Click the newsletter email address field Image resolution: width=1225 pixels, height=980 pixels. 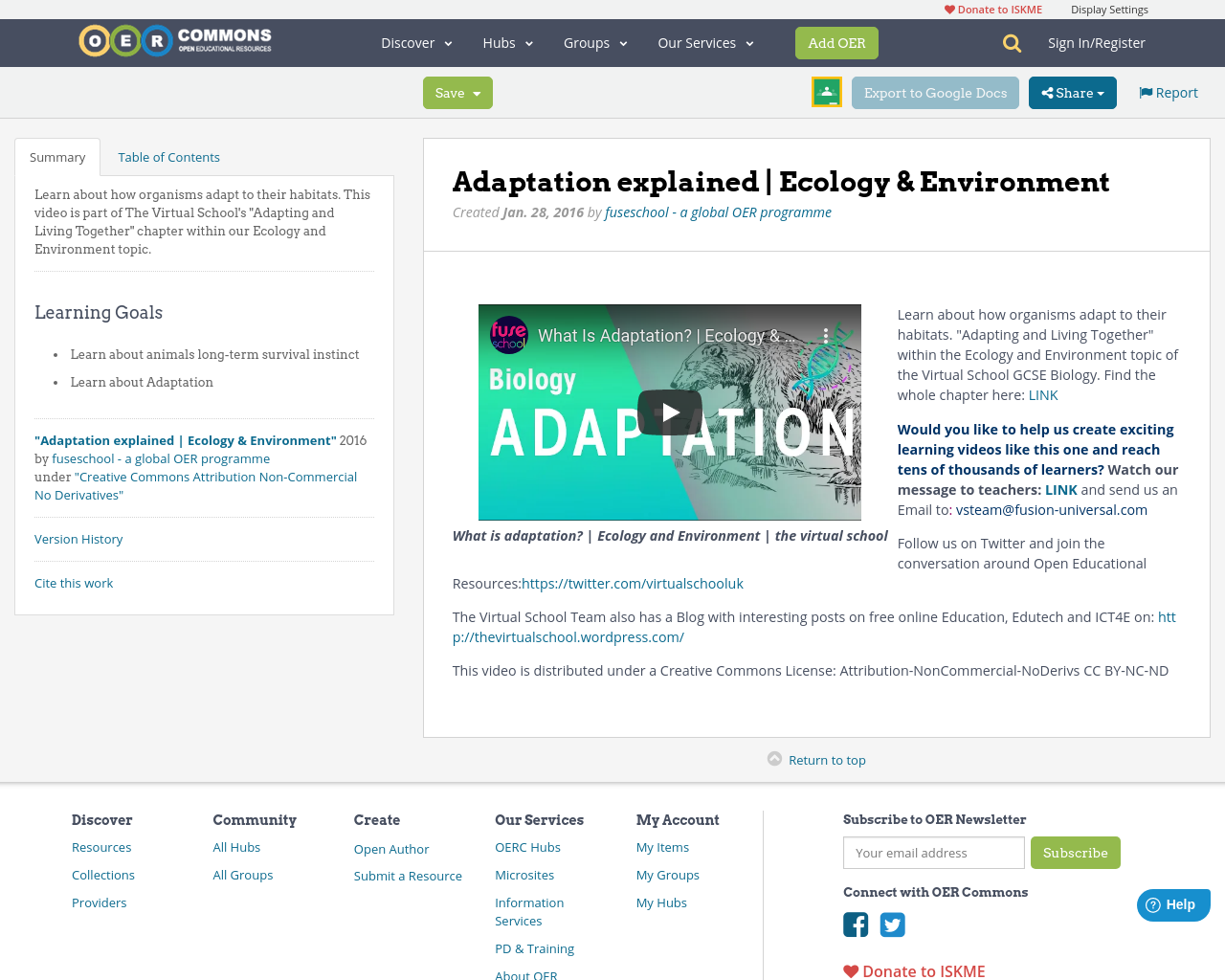[933, 853]
